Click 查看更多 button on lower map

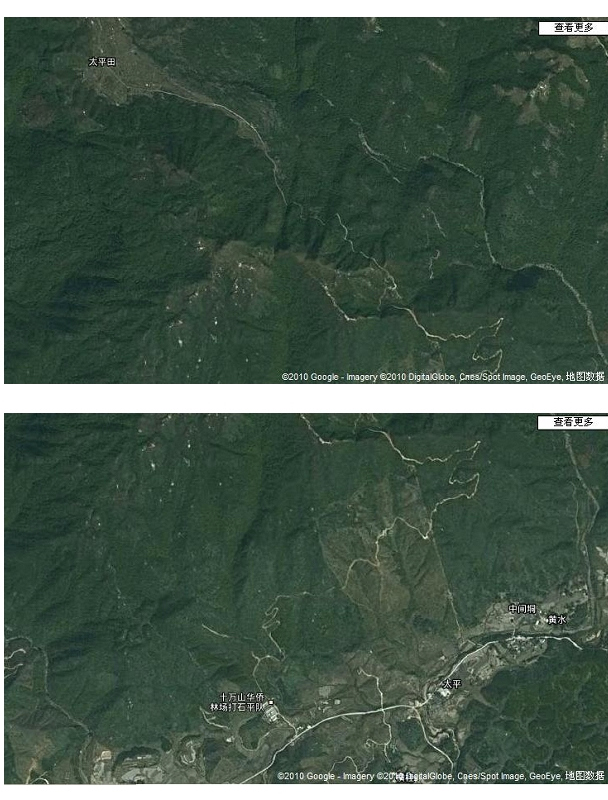[x=573, y=422]
